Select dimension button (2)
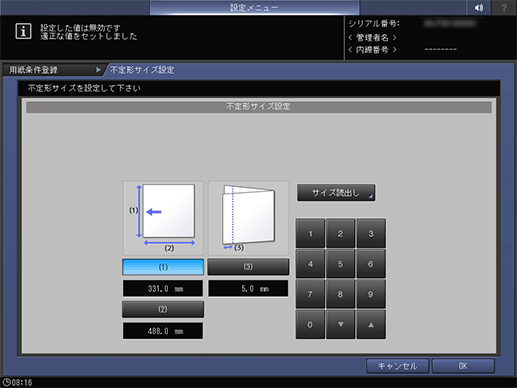 tap(163, 309)
